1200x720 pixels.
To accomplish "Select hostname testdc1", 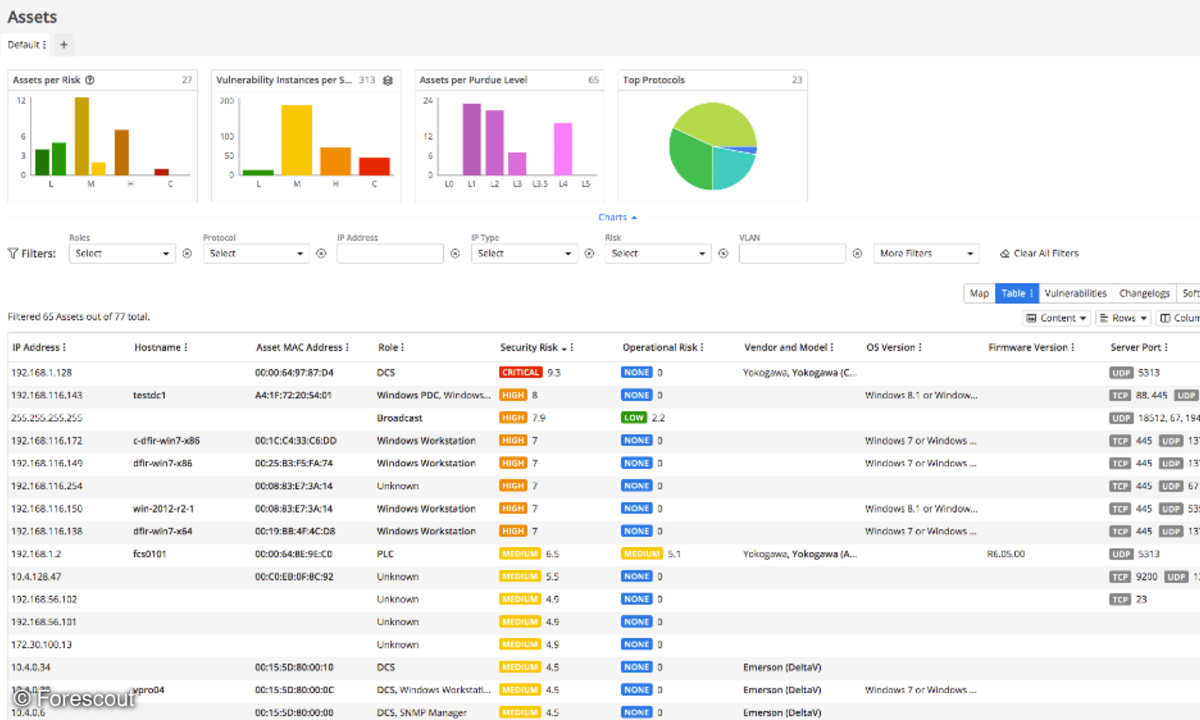I will click(149, 395).
